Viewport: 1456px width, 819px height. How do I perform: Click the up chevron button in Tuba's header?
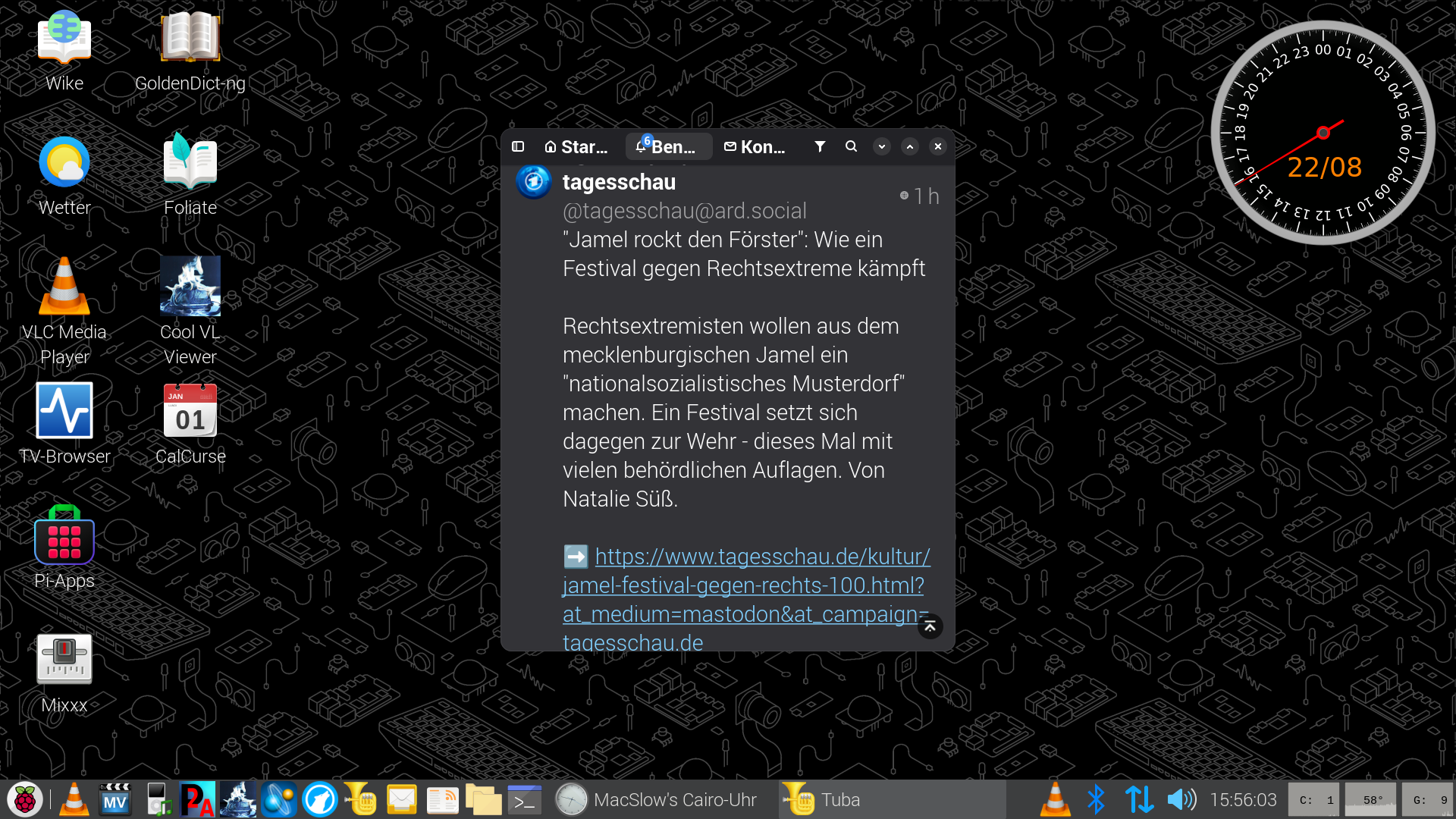point(910,146)
